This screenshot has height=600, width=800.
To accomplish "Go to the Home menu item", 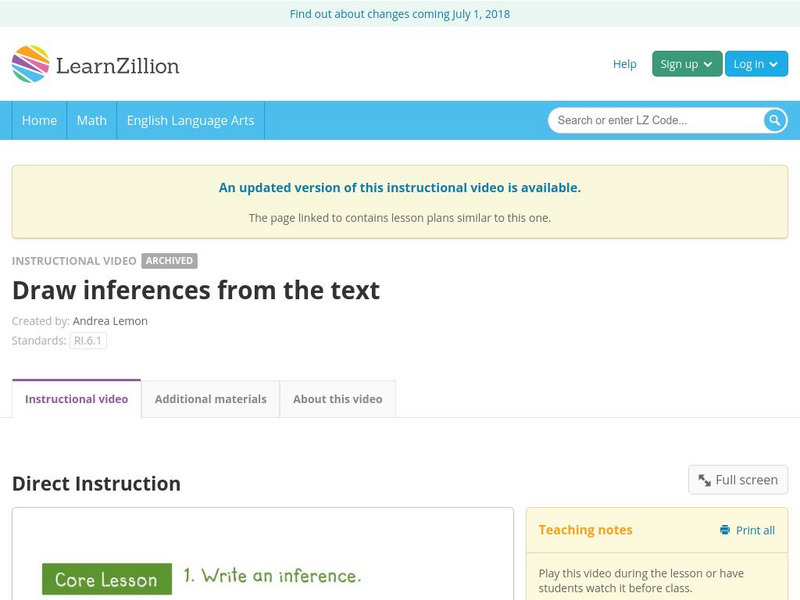I will click(39, 120).
